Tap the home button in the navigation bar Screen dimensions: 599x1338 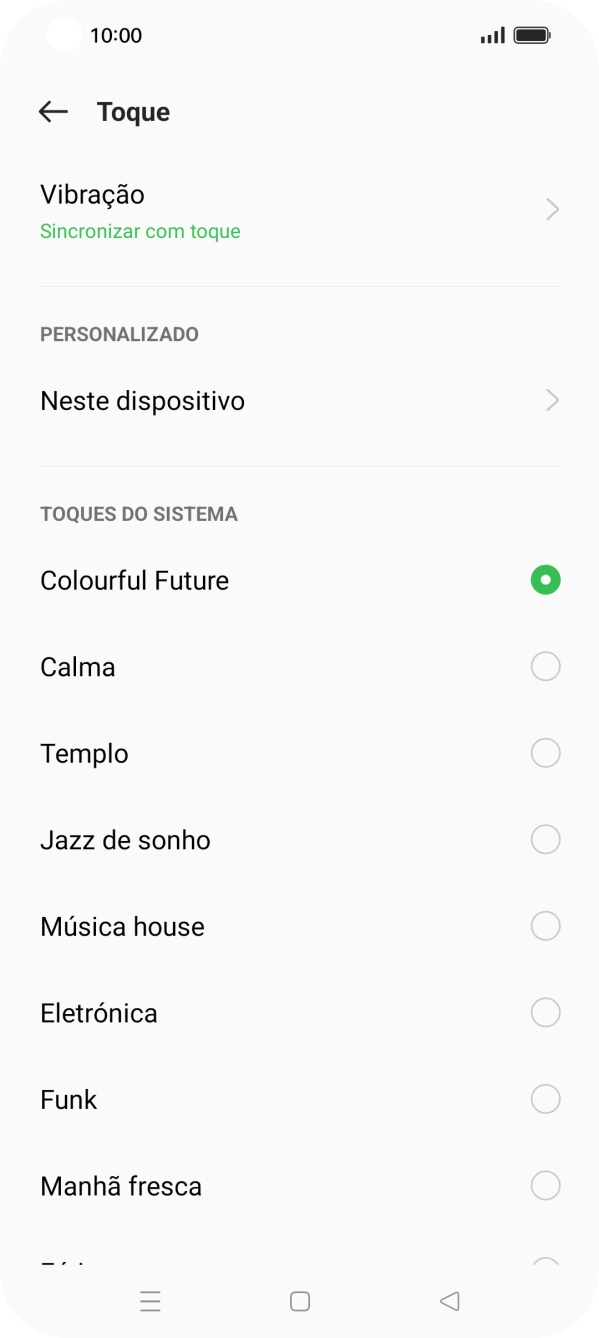pyautogui.click(x=299, y=1301)
